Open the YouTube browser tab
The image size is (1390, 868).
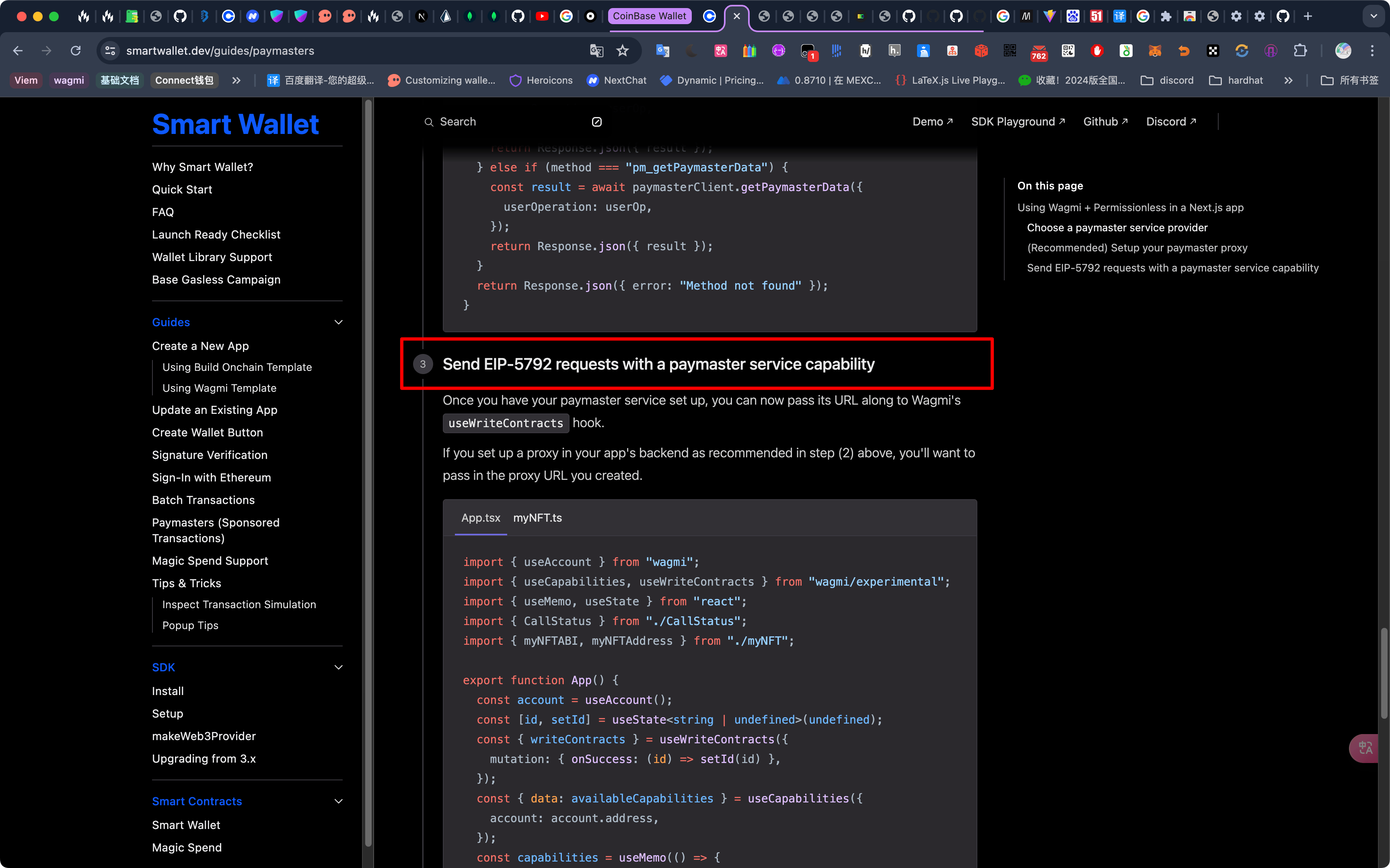point(542,16)
